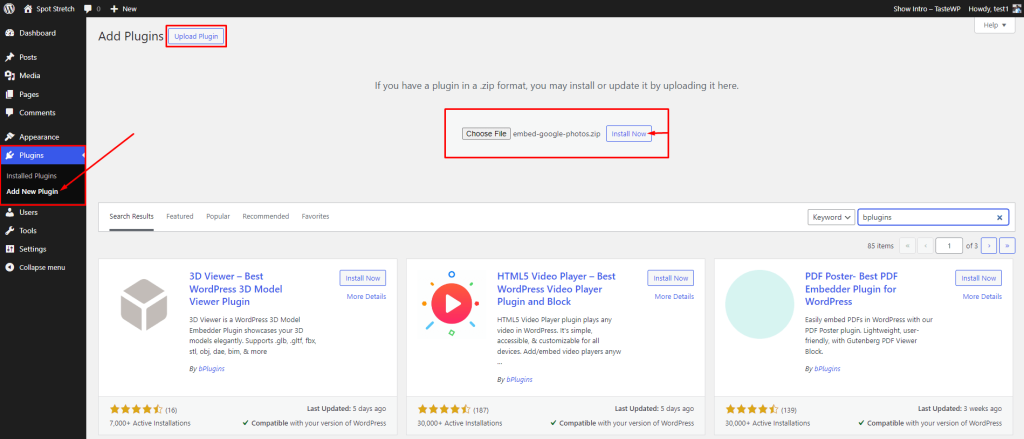Switch to the Recommended tab
Viewport: 1024px width, 439px height.
pyautogui.click(x=266, y=216)
